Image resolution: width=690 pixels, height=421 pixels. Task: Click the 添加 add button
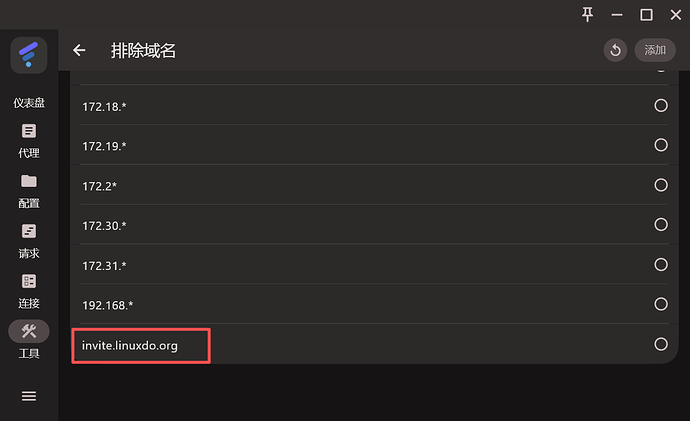pos(655,50)
